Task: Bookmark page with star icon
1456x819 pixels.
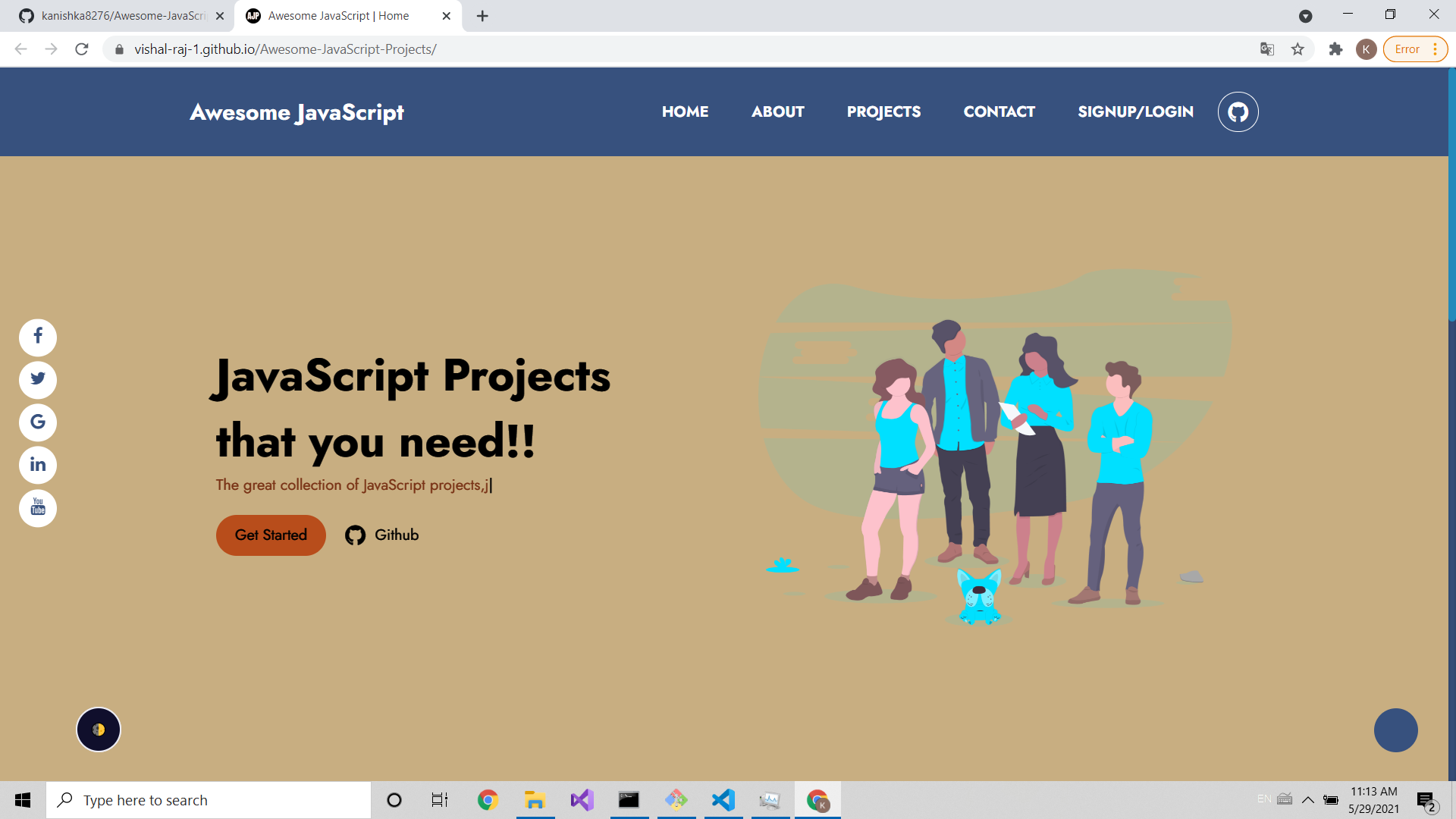Action: [x=1298, y=49]
